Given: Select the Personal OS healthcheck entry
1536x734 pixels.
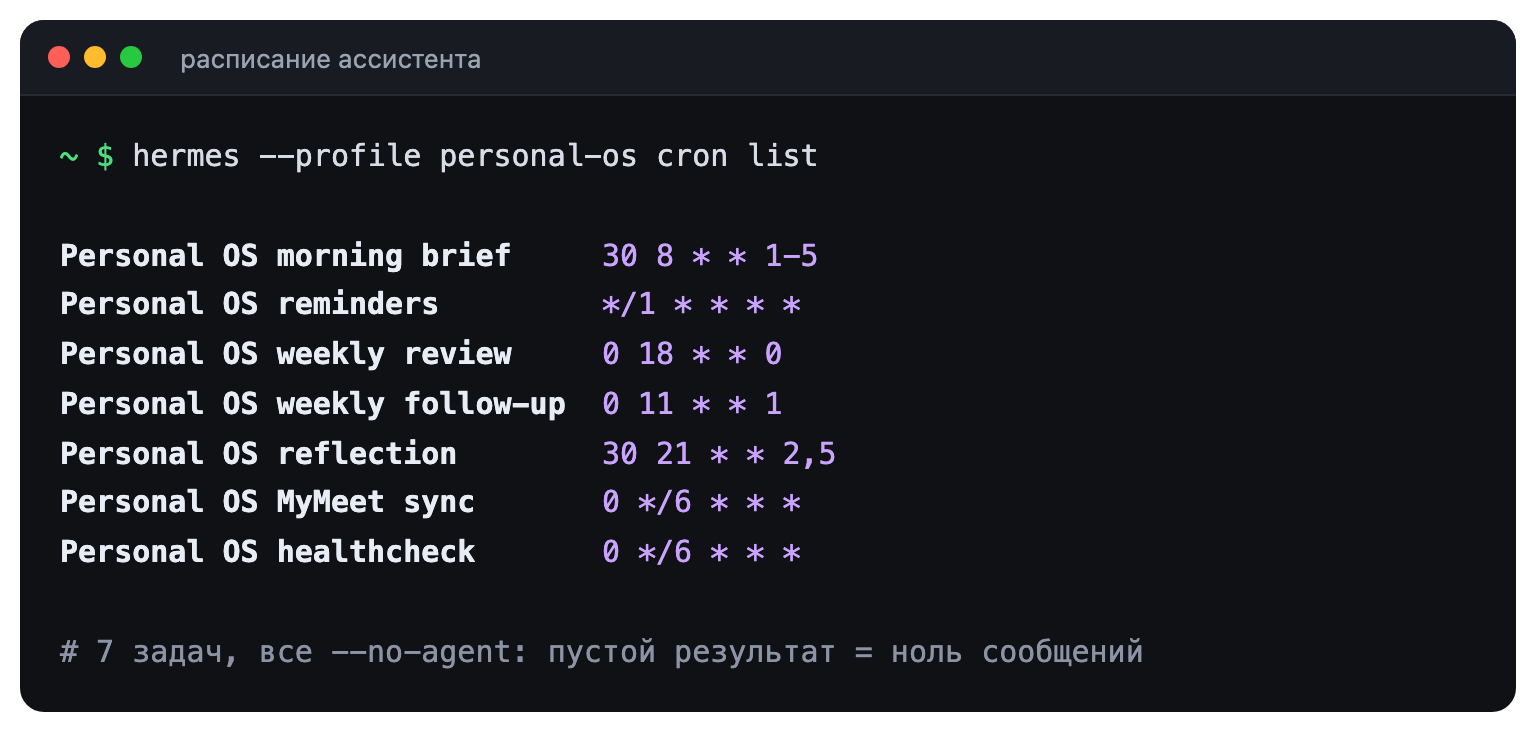Looking at the screenshot, I should [x=431, y=552].
